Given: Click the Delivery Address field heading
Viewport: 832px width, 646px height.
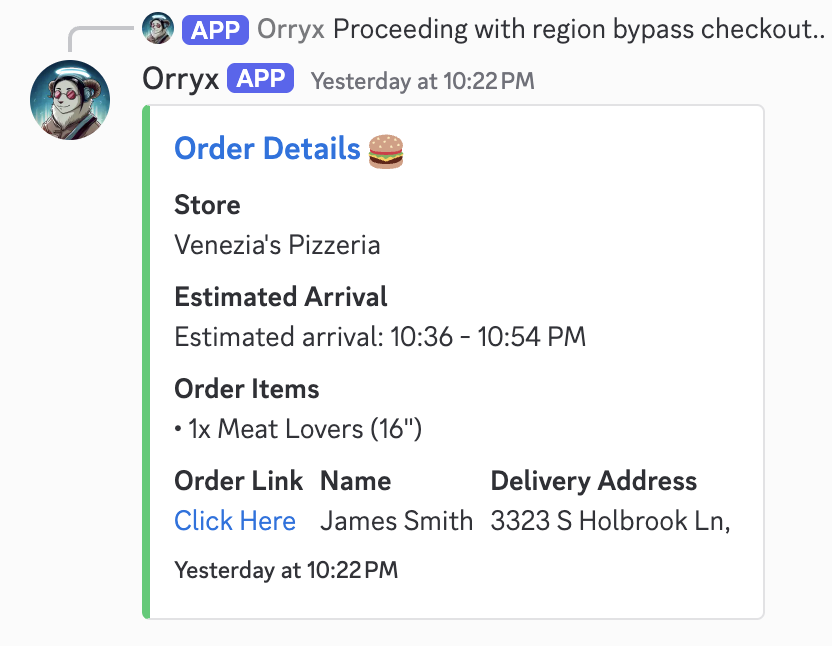Looking at the screenshot, I should [x=593, y=481].
